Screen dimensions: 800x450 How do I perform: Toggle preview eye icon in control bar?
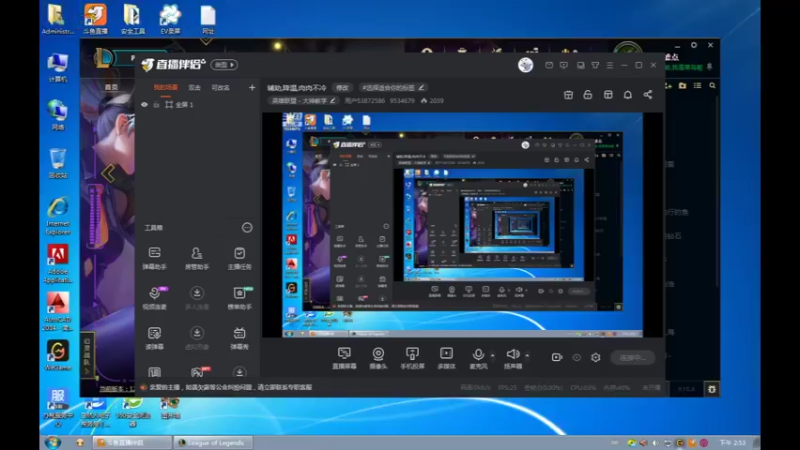pyautogui.click(x=577, y=357)
